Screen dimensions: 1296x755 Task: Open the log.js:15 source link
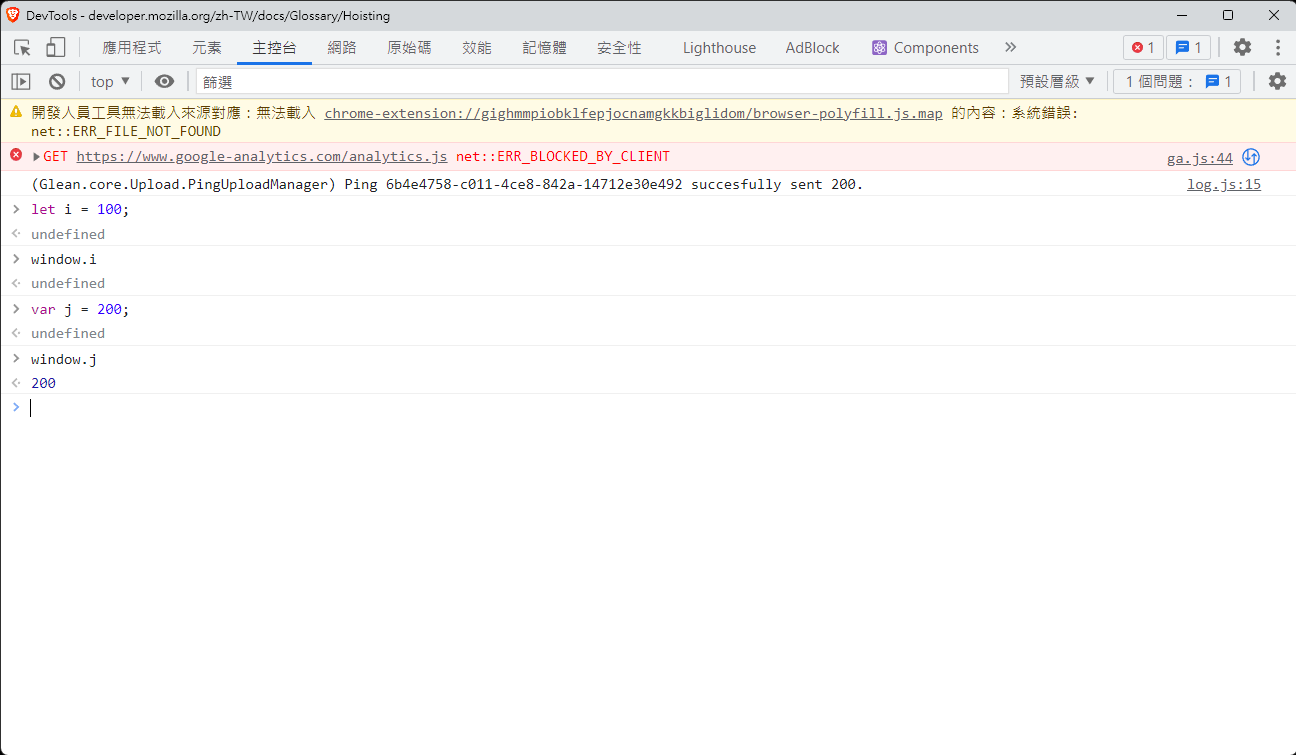click(x=1223, y=183)
